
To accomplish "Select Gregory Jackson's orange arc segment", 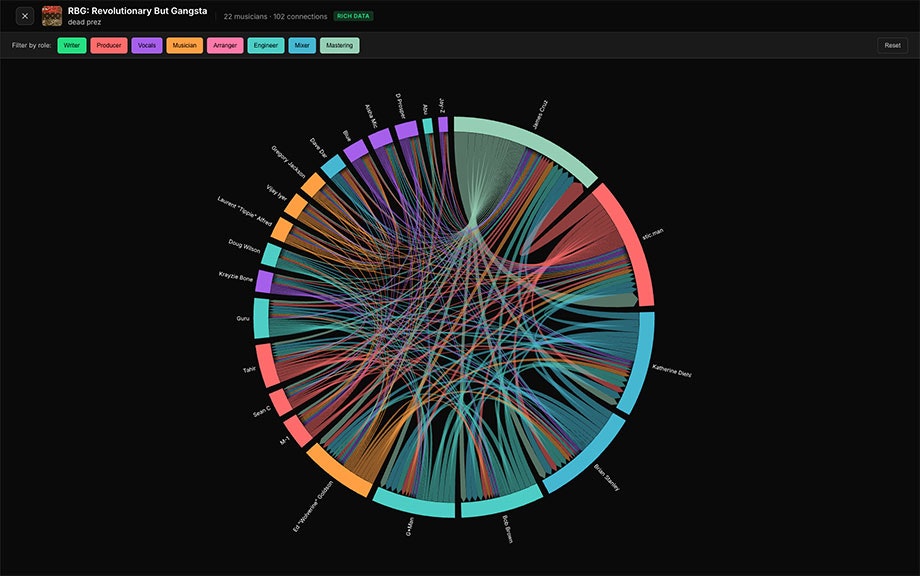I will point(313,184).
